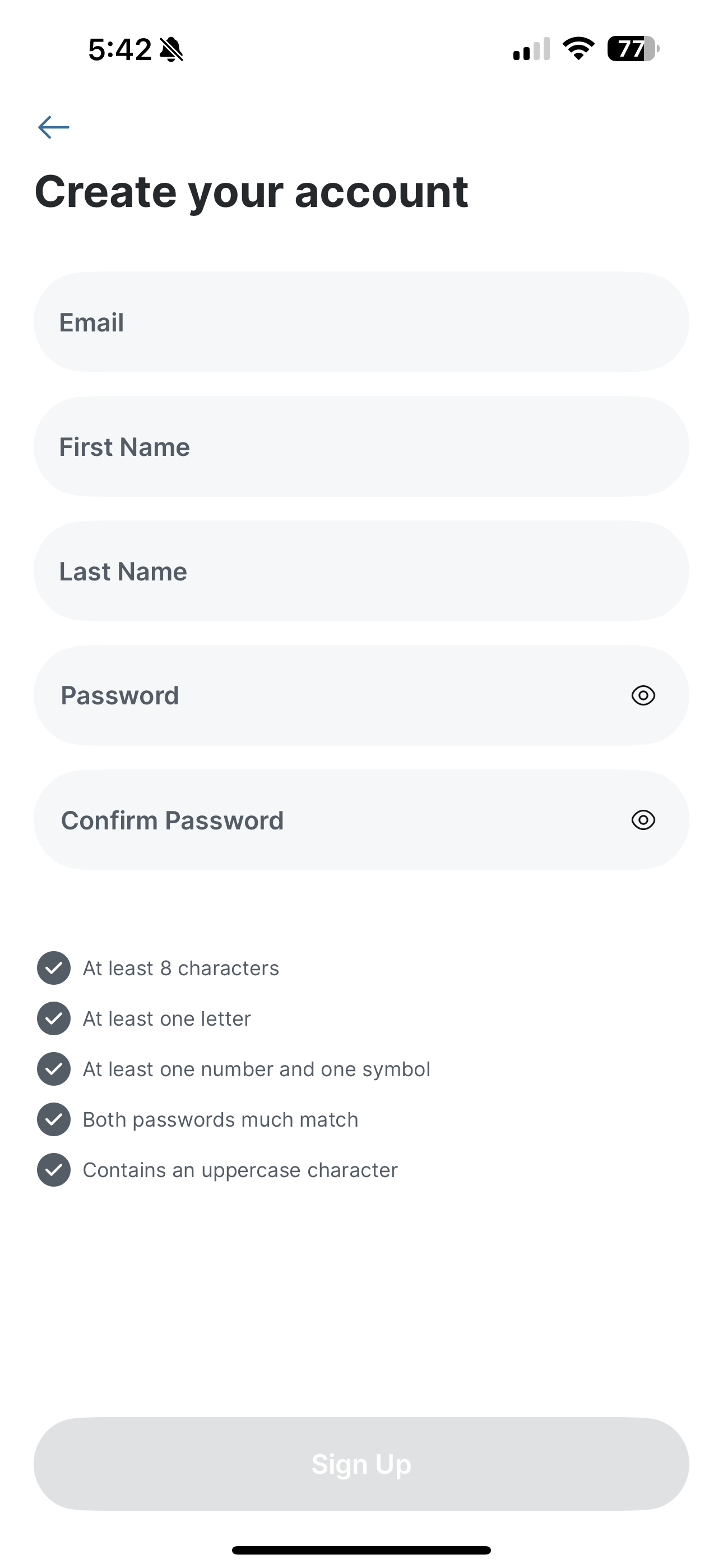The image size is (723, 1568).
Task: Show the Password field contents
Action: (643, 695)
